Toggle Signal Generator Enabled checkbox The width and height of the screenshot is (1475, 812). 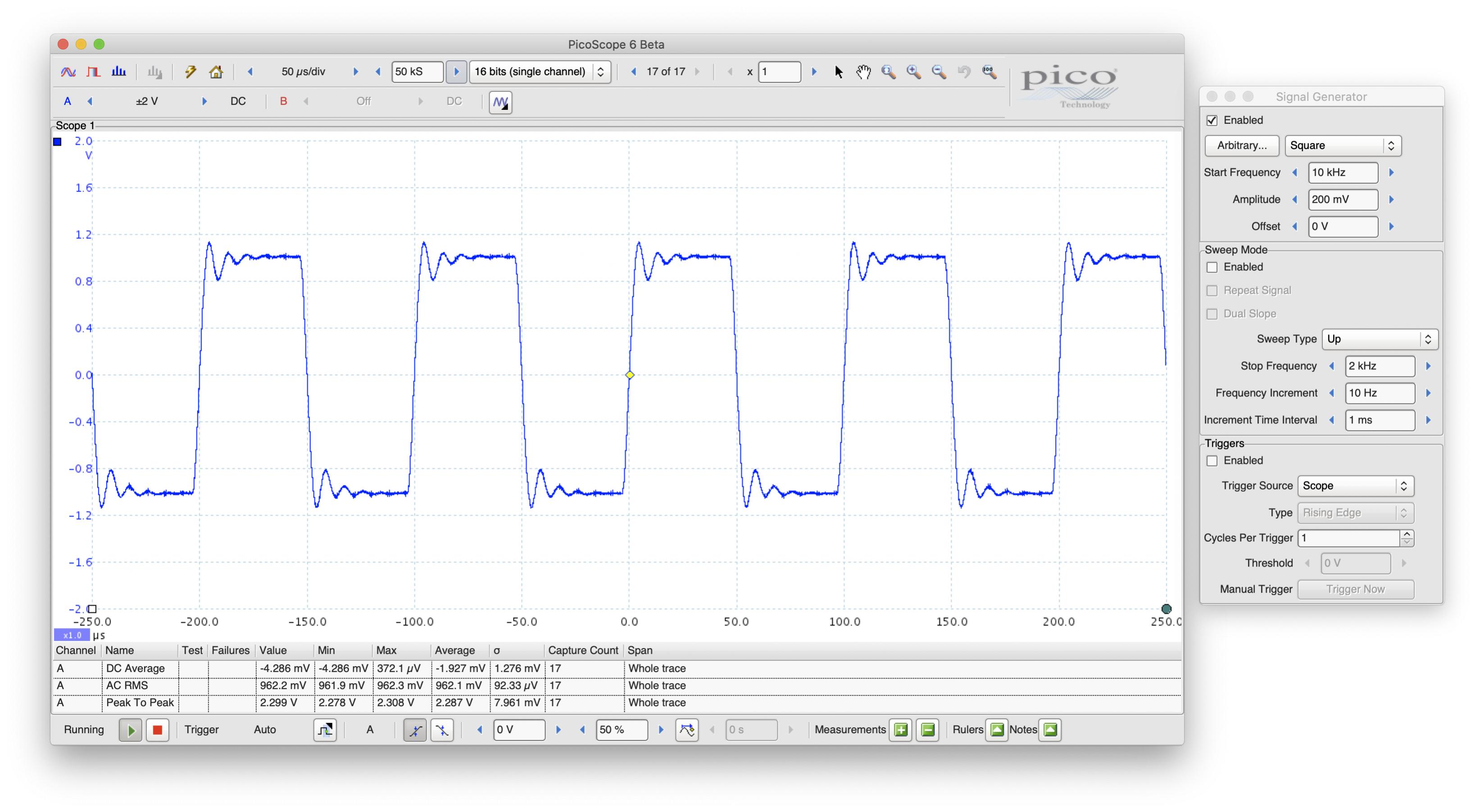coord(1212,120)
